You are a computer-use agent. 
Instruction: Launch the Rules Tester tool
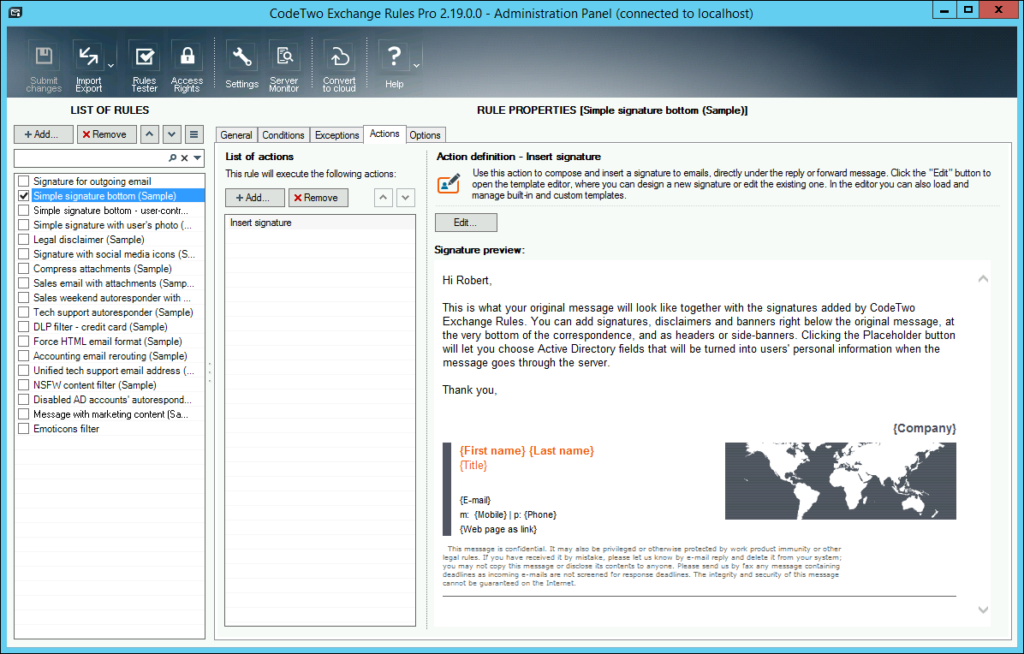click(144, 66)
